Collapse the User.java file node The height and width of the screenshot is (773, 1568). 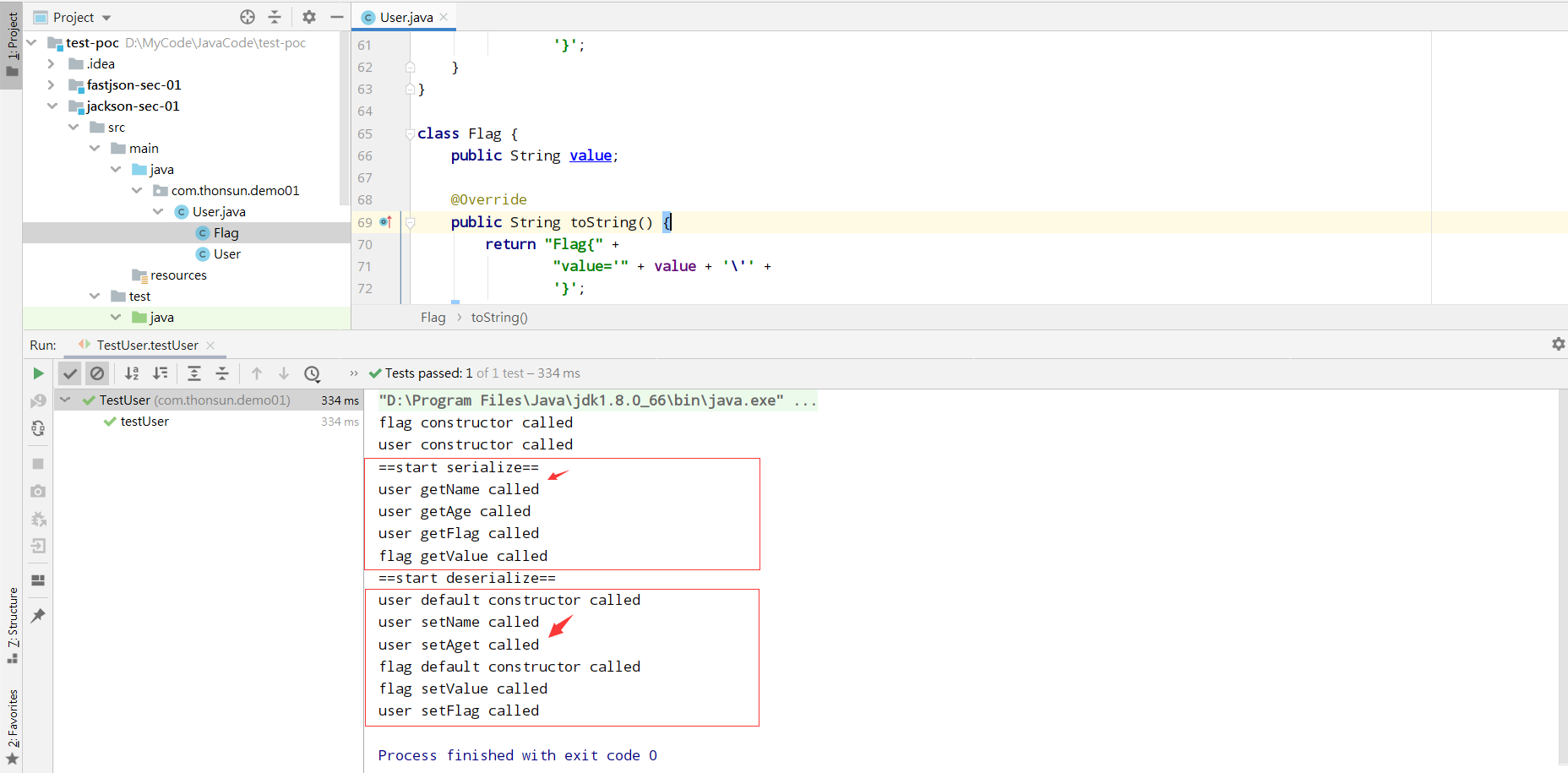coord(158,211)
